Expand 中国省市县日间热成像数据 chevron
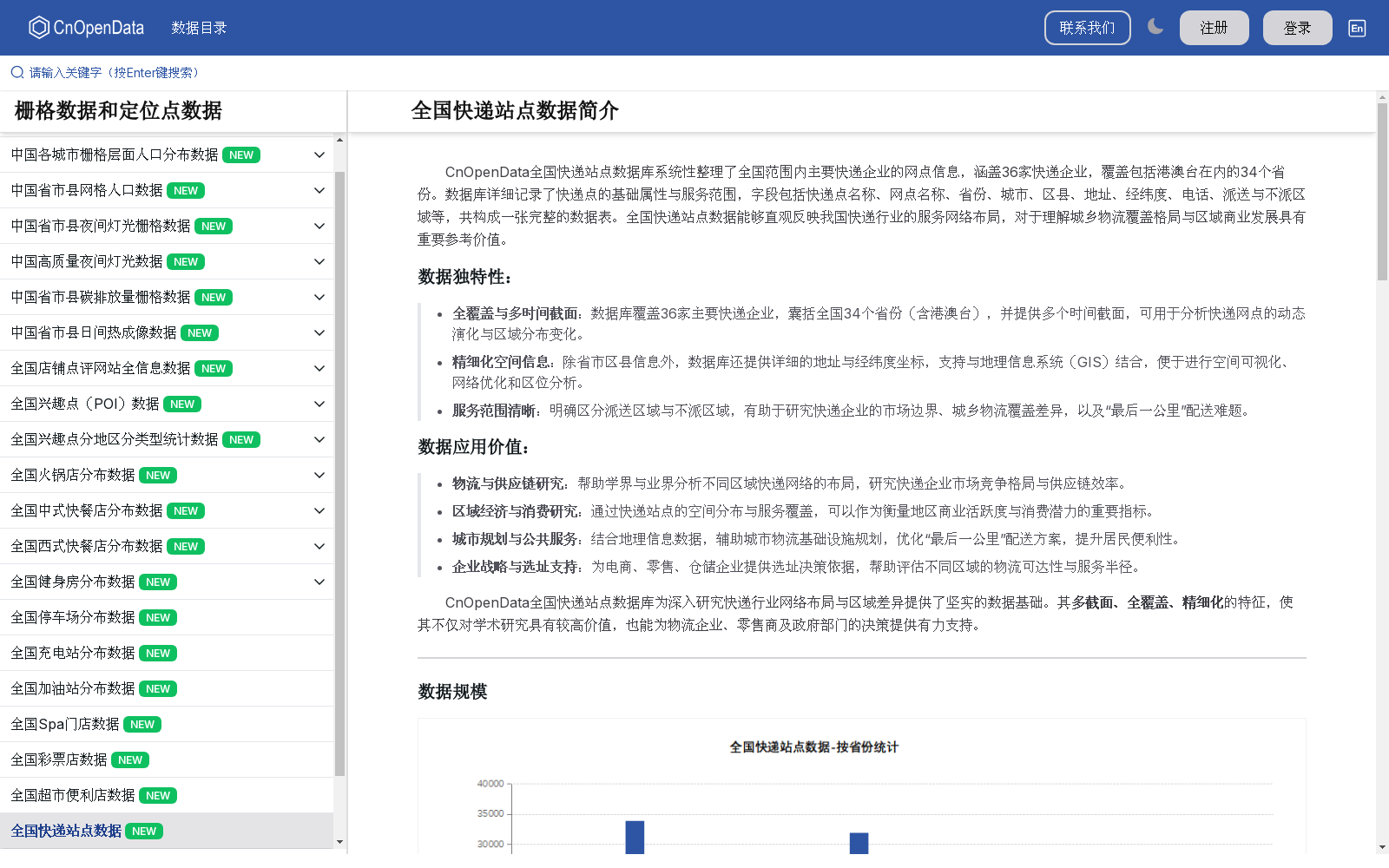 tap(319, 332)
